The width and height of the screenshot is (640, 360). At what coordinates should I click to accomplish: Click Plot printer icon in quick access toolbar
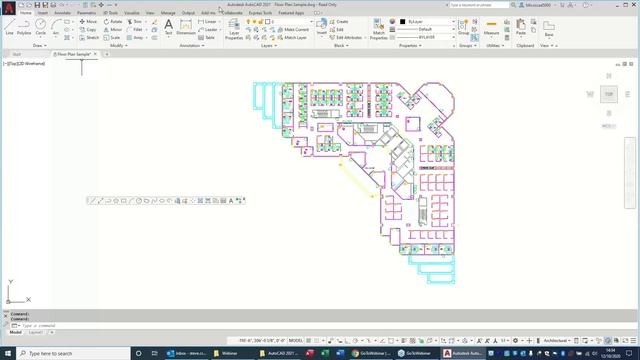(53, 5)
